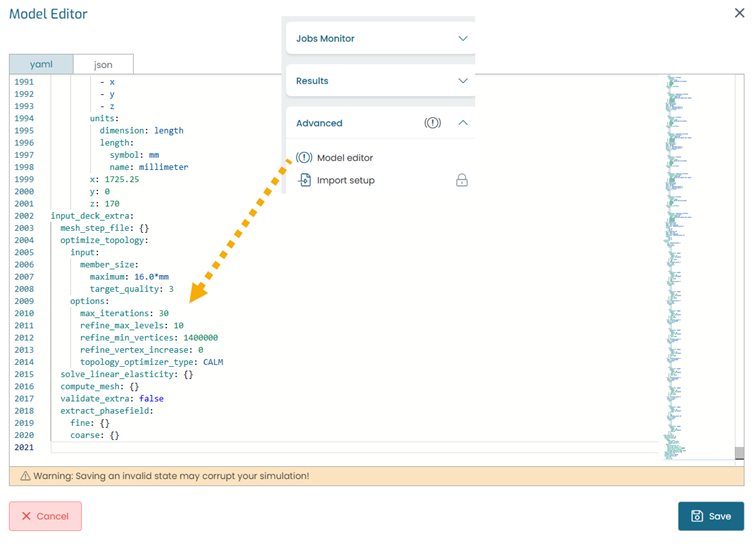Click the 'target_quality: 3' line

(132, 289)
